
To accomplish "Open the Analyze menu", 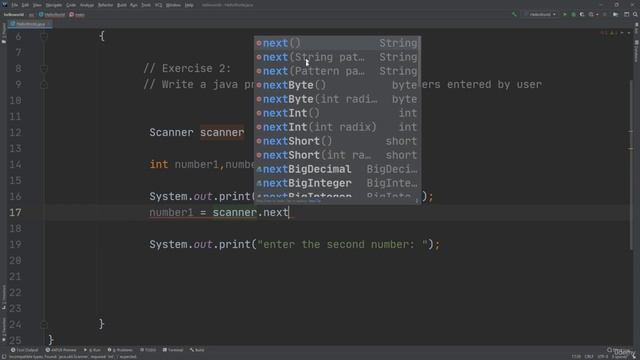I will coord(87,5).
